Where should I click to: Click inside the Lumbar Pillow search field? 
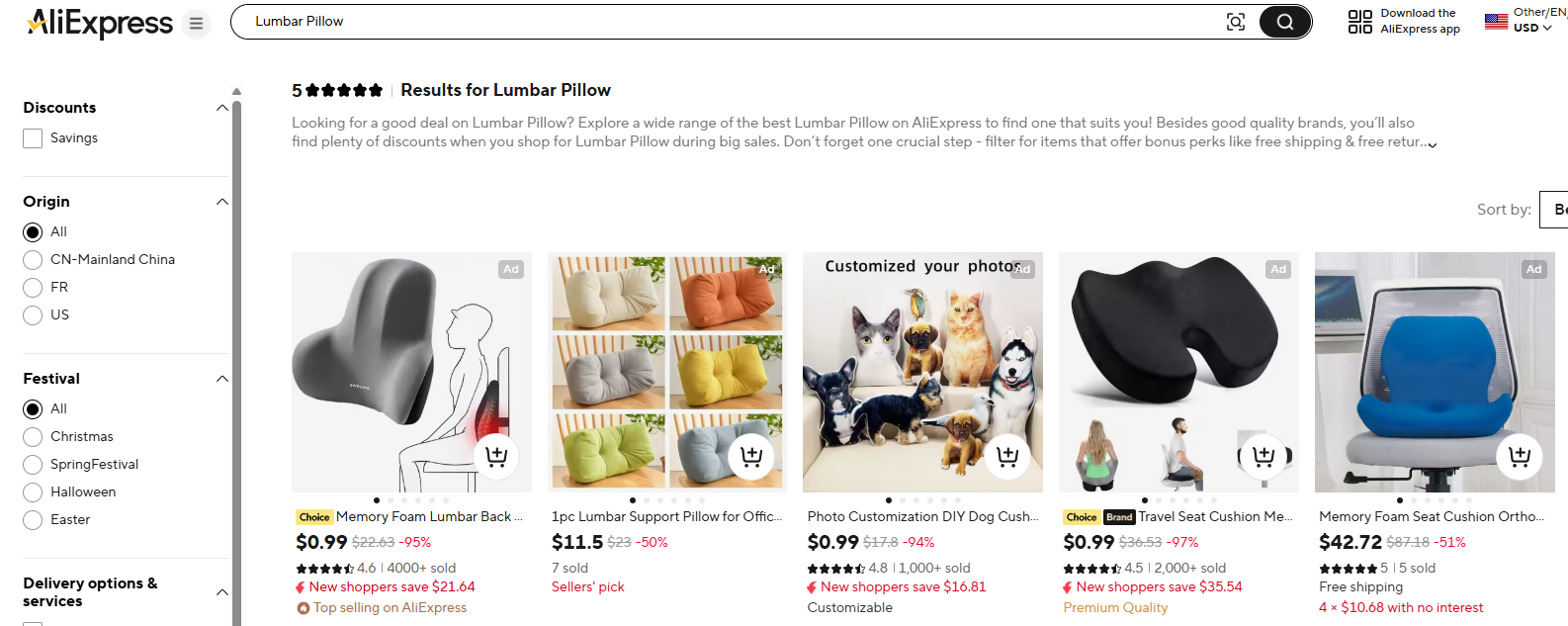pyautogui.click(x=494, y=21)
